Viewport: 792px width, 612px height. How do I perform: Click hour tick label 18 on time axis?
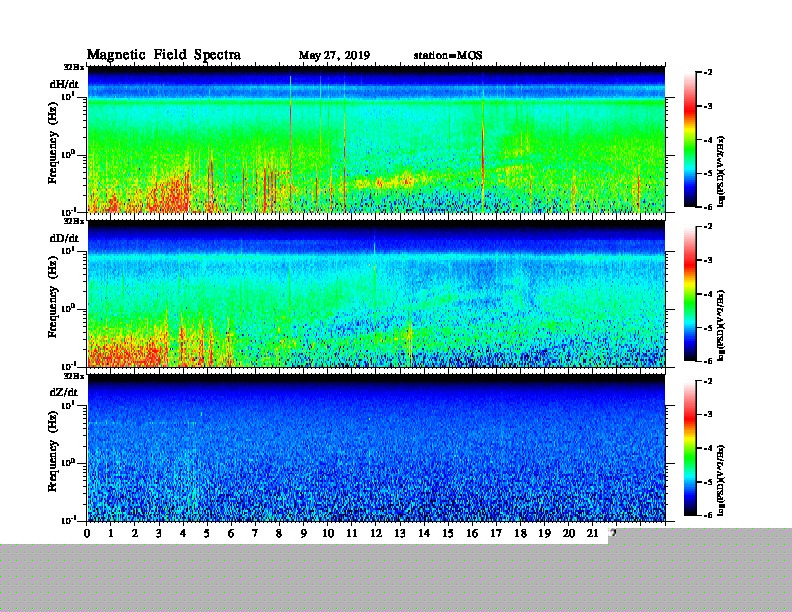520,533
